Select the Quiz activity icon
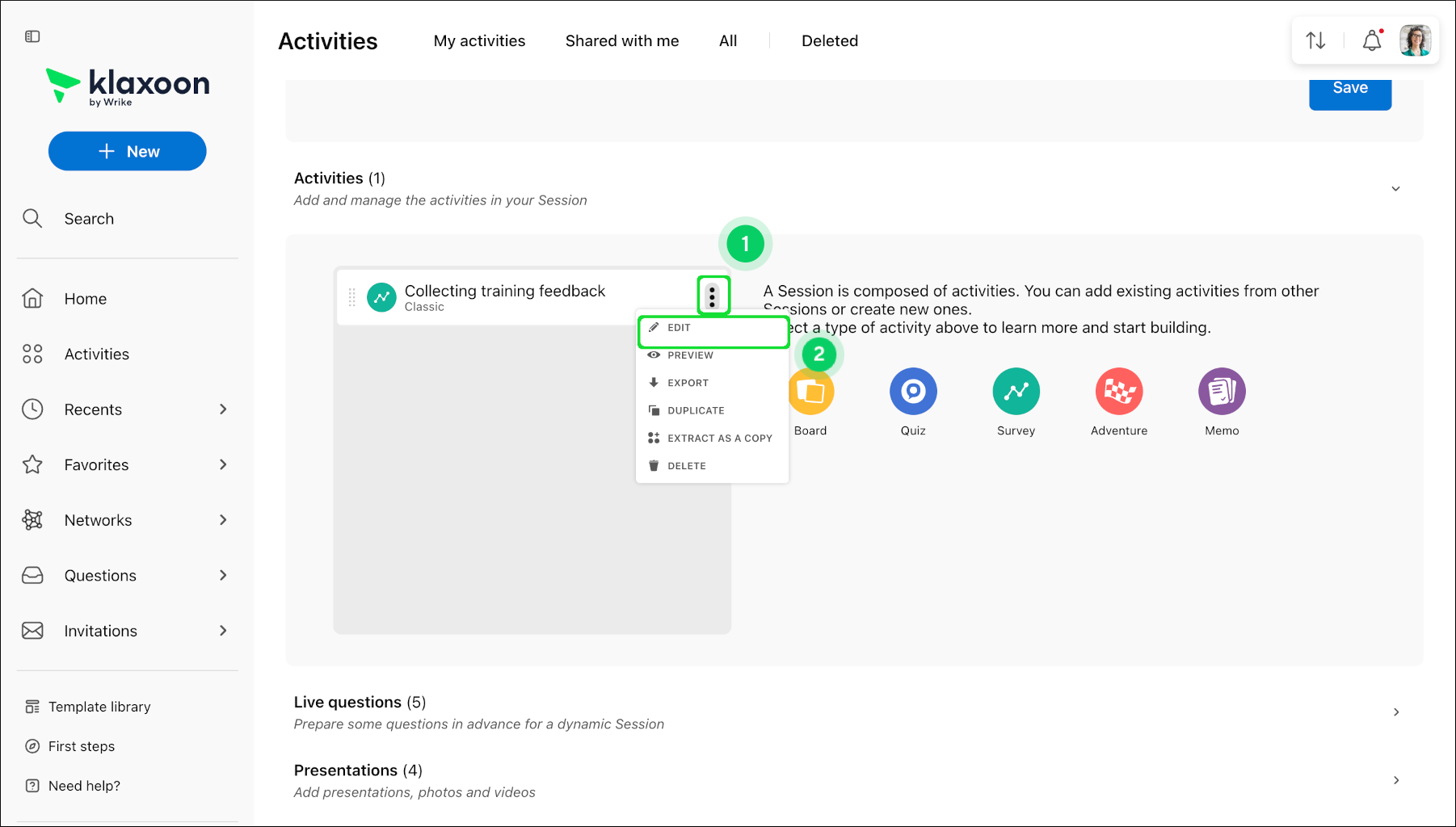 913,392
